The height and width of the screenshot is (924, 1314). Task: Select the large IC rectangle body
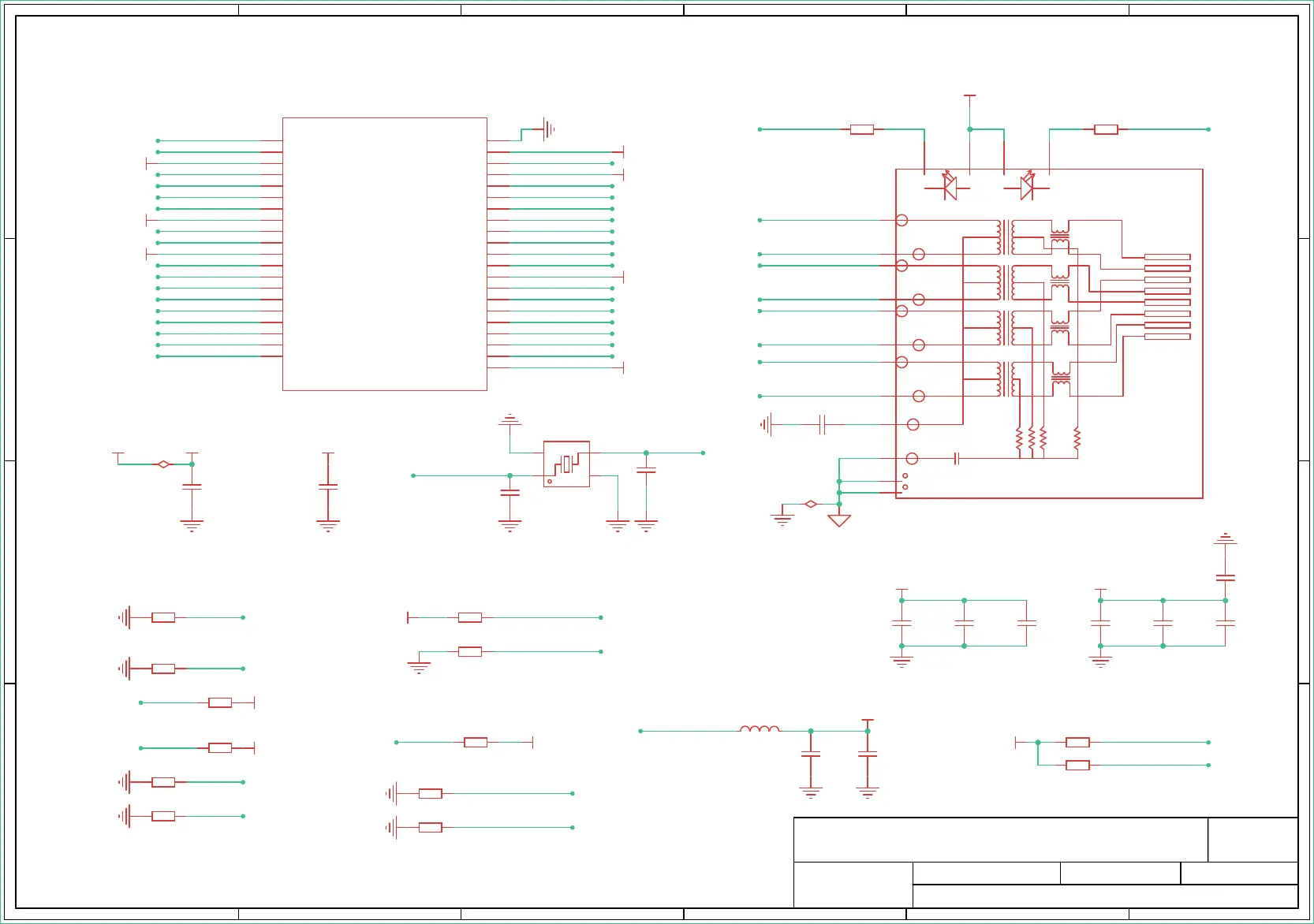[385, 254]
